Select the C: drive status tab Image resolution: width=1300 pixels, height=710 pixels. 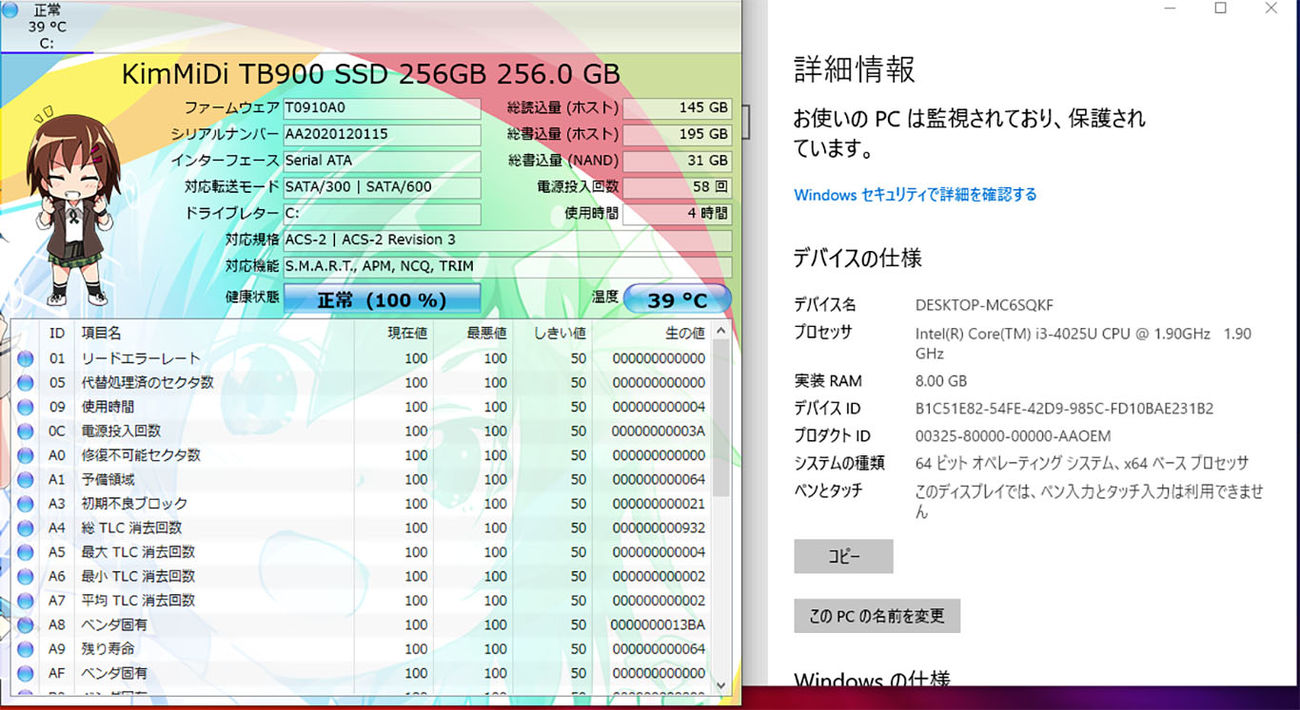[47, 27]
